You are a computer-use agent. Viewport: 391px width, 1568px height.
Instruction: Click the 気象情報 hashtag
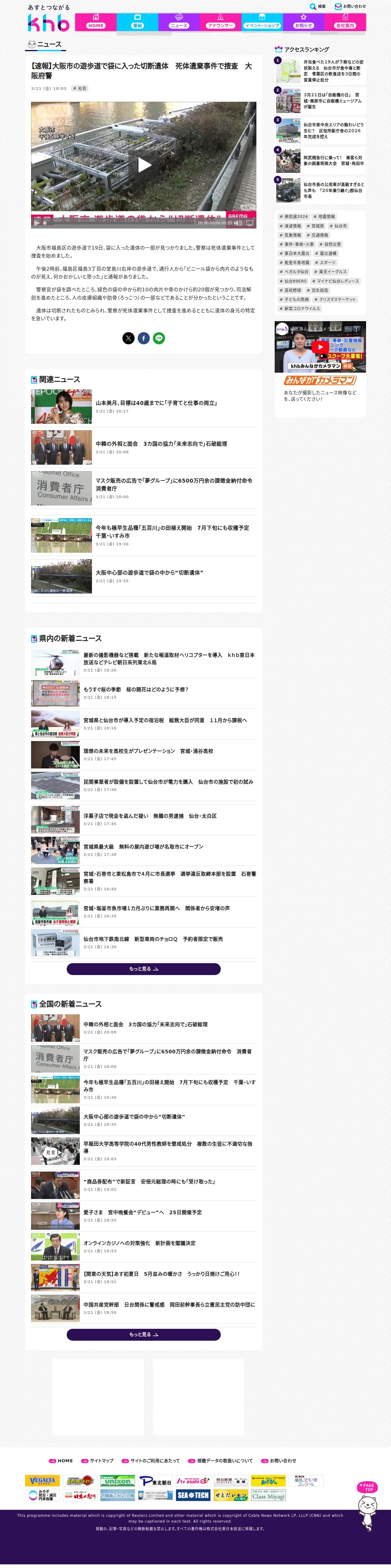coord(291,235)
